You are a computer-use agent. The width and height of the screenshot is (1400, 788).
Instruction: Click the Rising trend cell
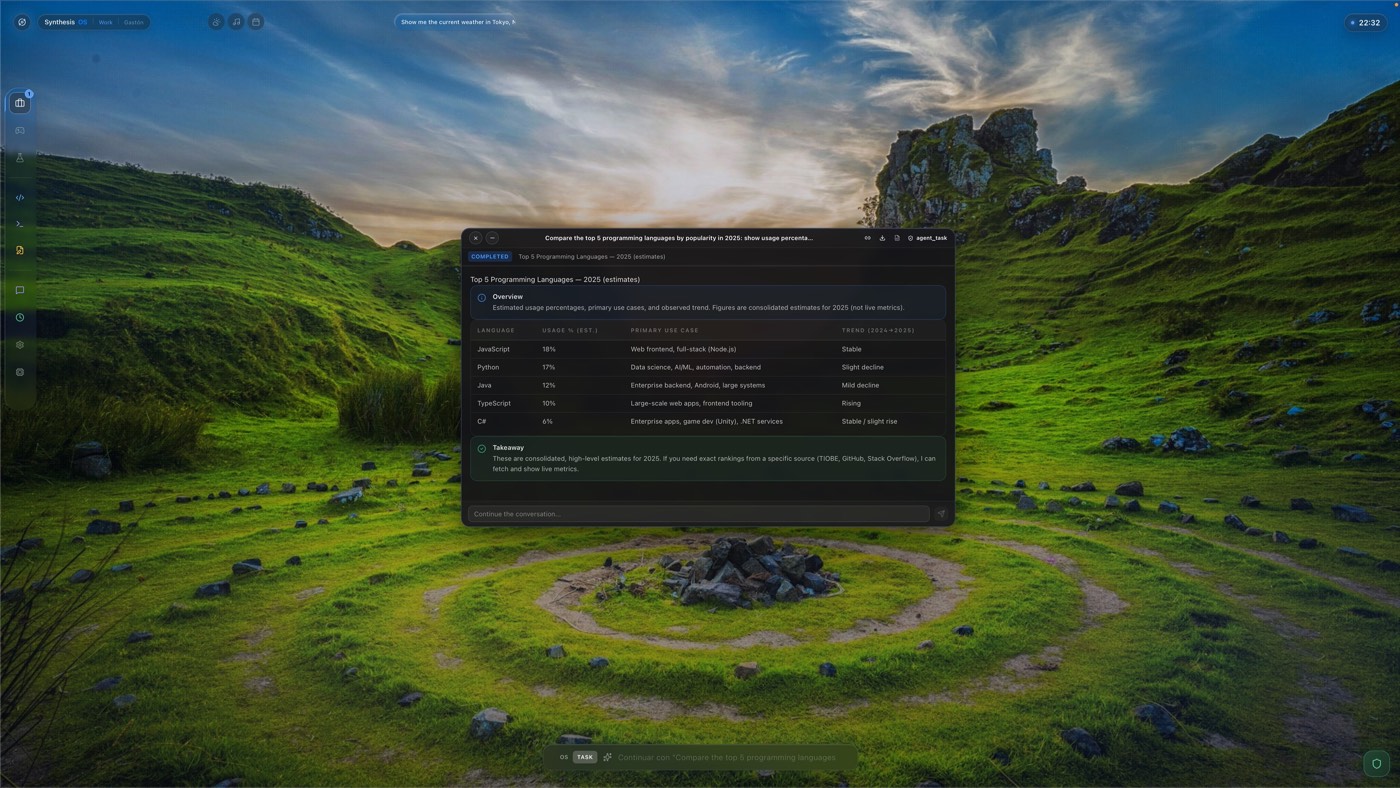click(851, 403)
